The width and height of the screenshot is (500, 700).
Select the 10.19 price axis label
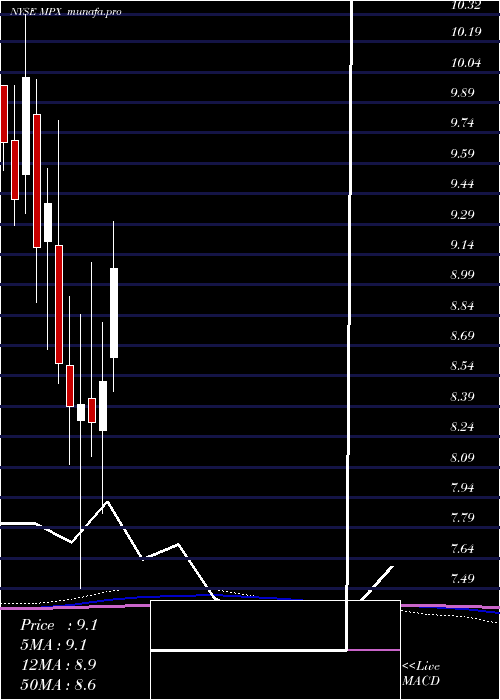point(467,32)
